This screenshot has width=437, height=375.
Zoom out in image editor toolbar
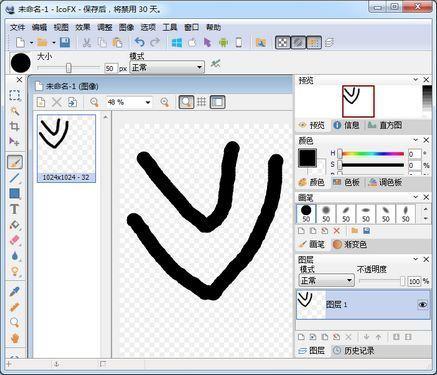[x=94, y=102]
